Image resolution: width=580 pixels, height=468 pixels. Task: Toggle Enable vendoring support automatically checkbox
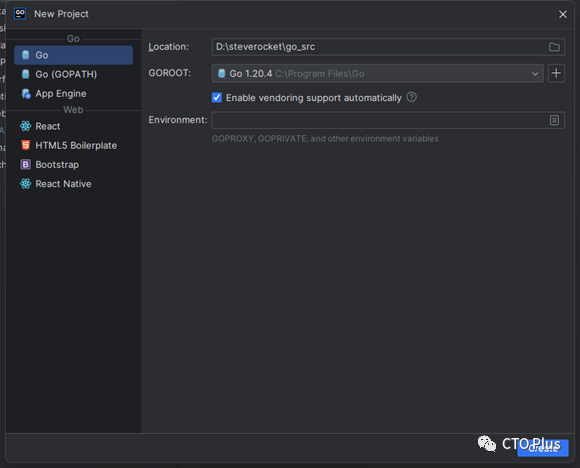pos(217,98)
